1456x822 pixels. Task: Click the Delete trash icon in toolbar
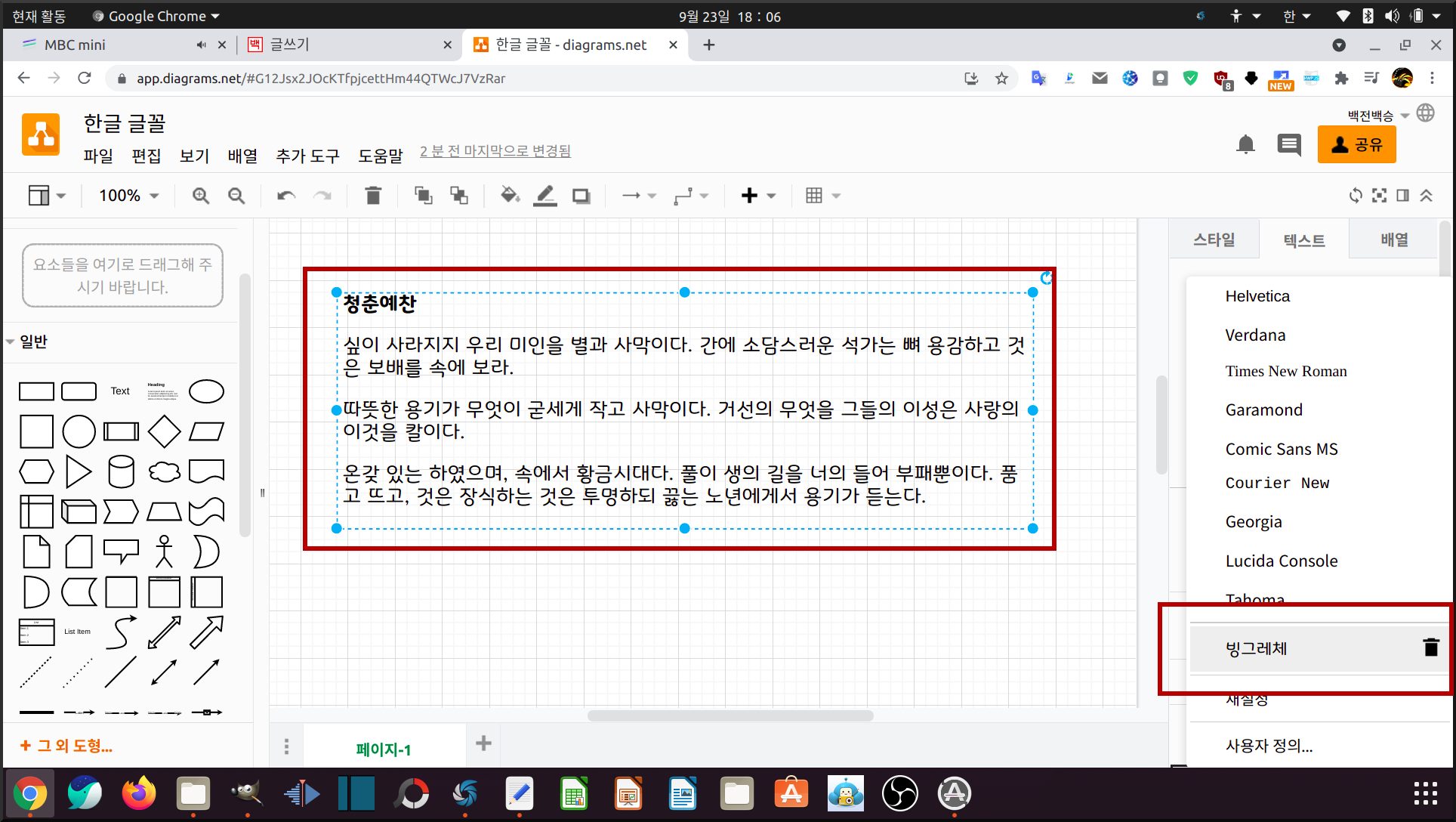pos(373,196)
